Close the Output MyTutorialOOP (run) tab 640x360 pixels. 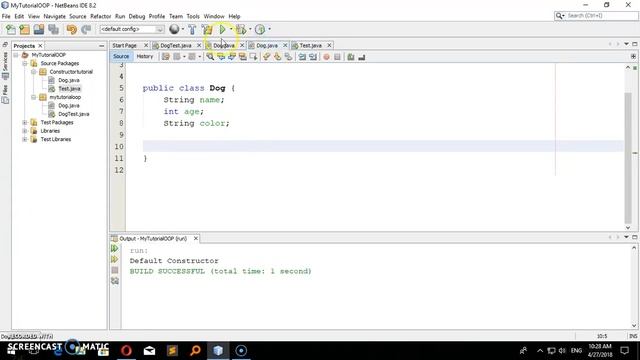pyautogui.click(x=196, y=238)
